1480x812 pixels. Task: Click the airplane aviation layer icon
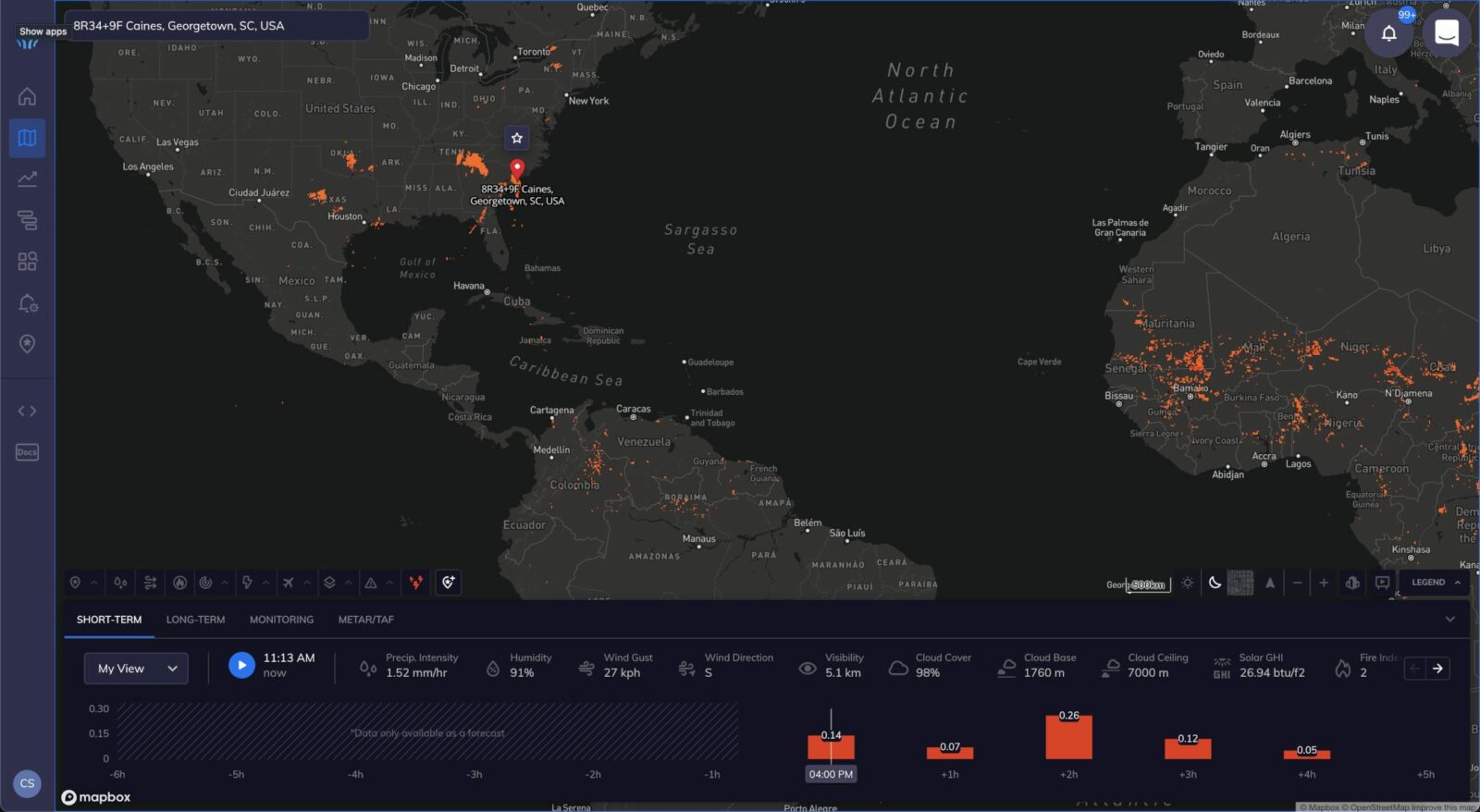[289, 583]
